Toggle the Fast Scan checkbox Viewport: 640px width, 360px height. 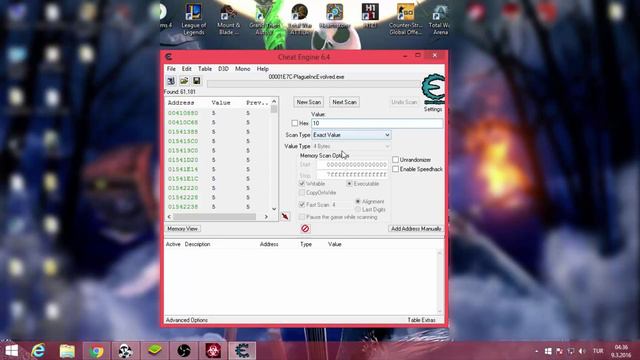[x=302, y=204]
